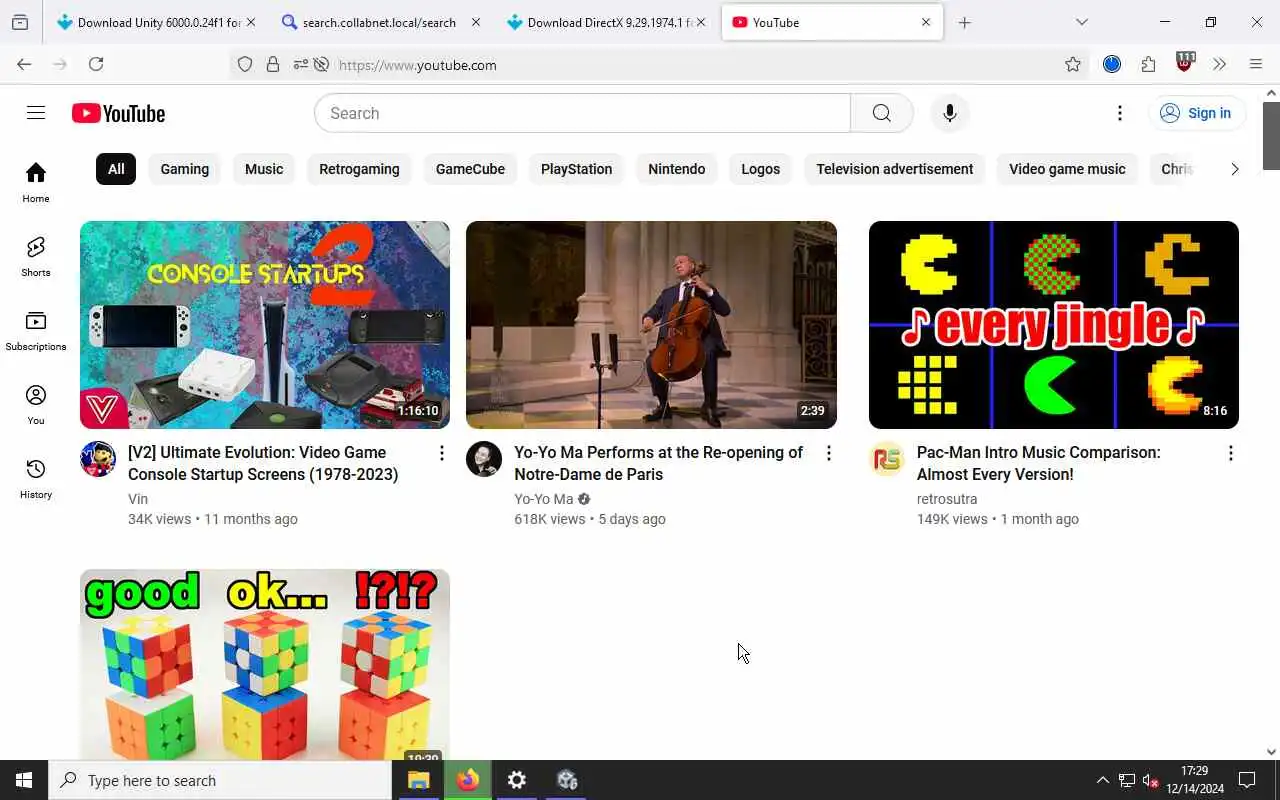1280x800 pixels.
Task: Open the Firefox extensions puzzle icon
Action: 1148,64
